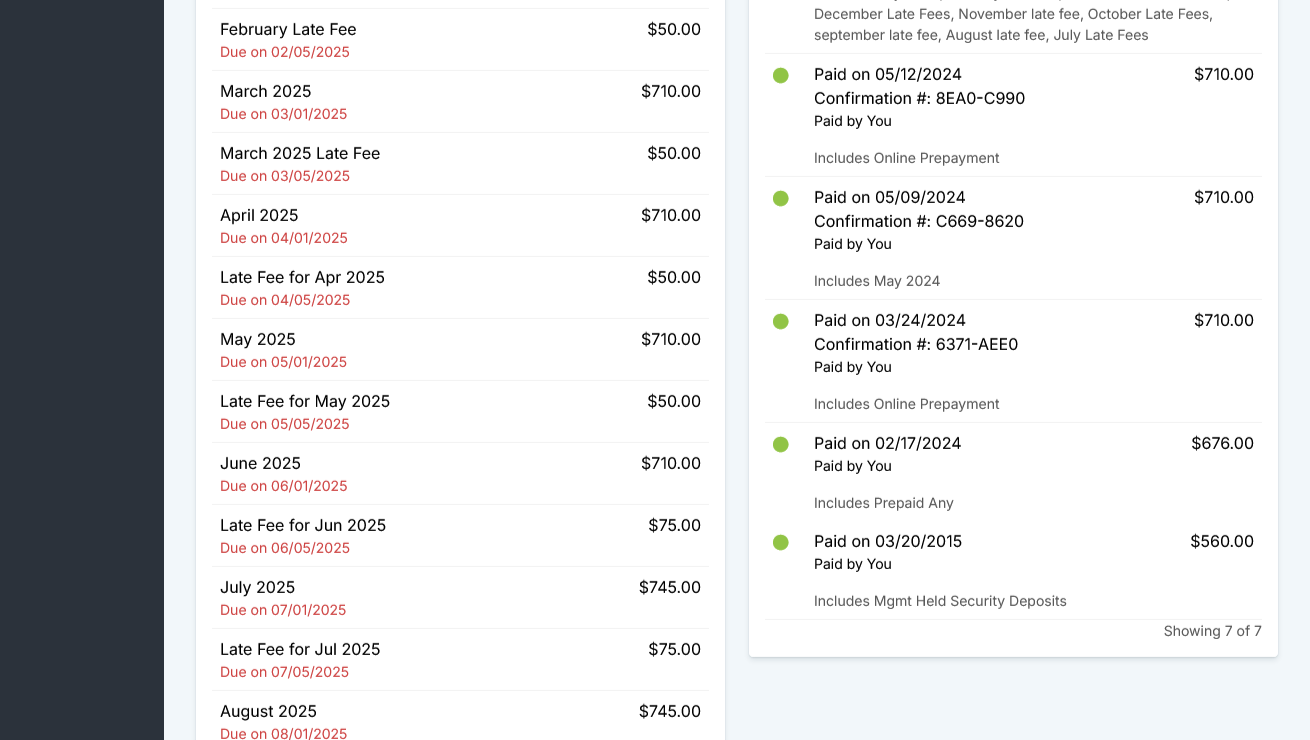The width and height of the screenshot is (1310, 740).
Task: Click the Showing 7 of 7 label
Action: 1212,631
